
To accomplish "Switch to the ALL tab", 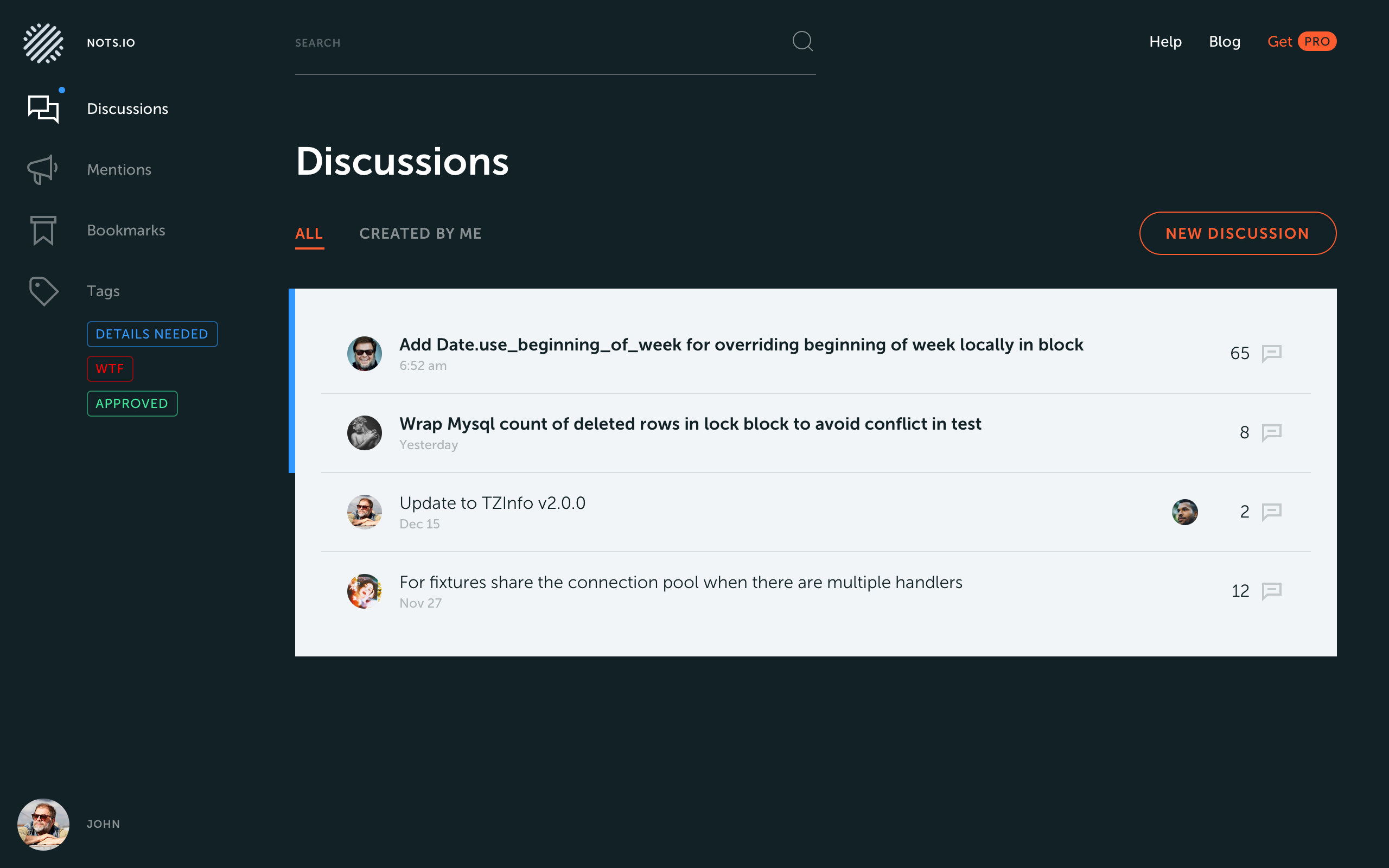I will [309, 234].
